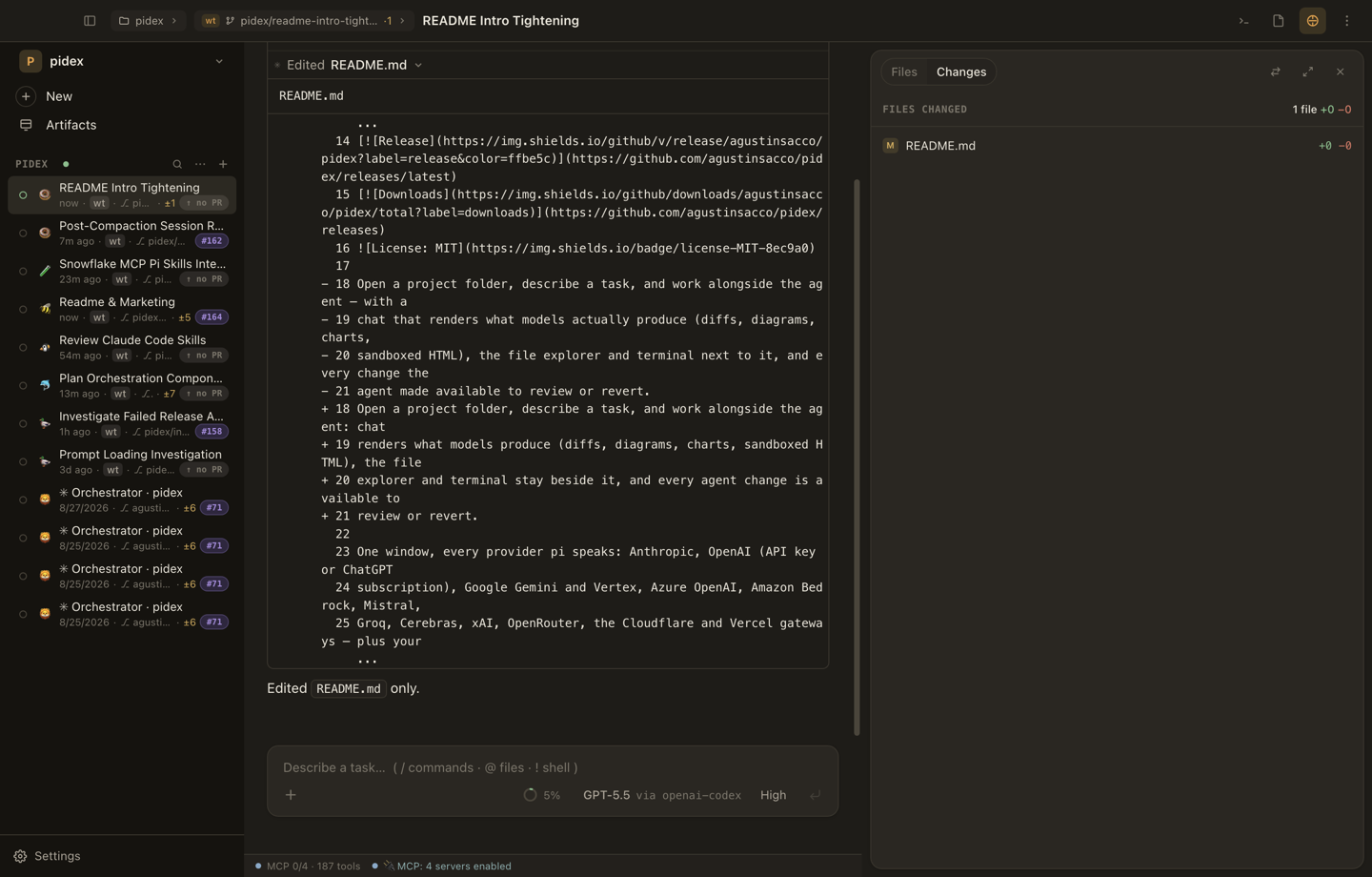Close the Changes panel
The width and height of the screenshot is (1372, 877).
point(1341,72)
